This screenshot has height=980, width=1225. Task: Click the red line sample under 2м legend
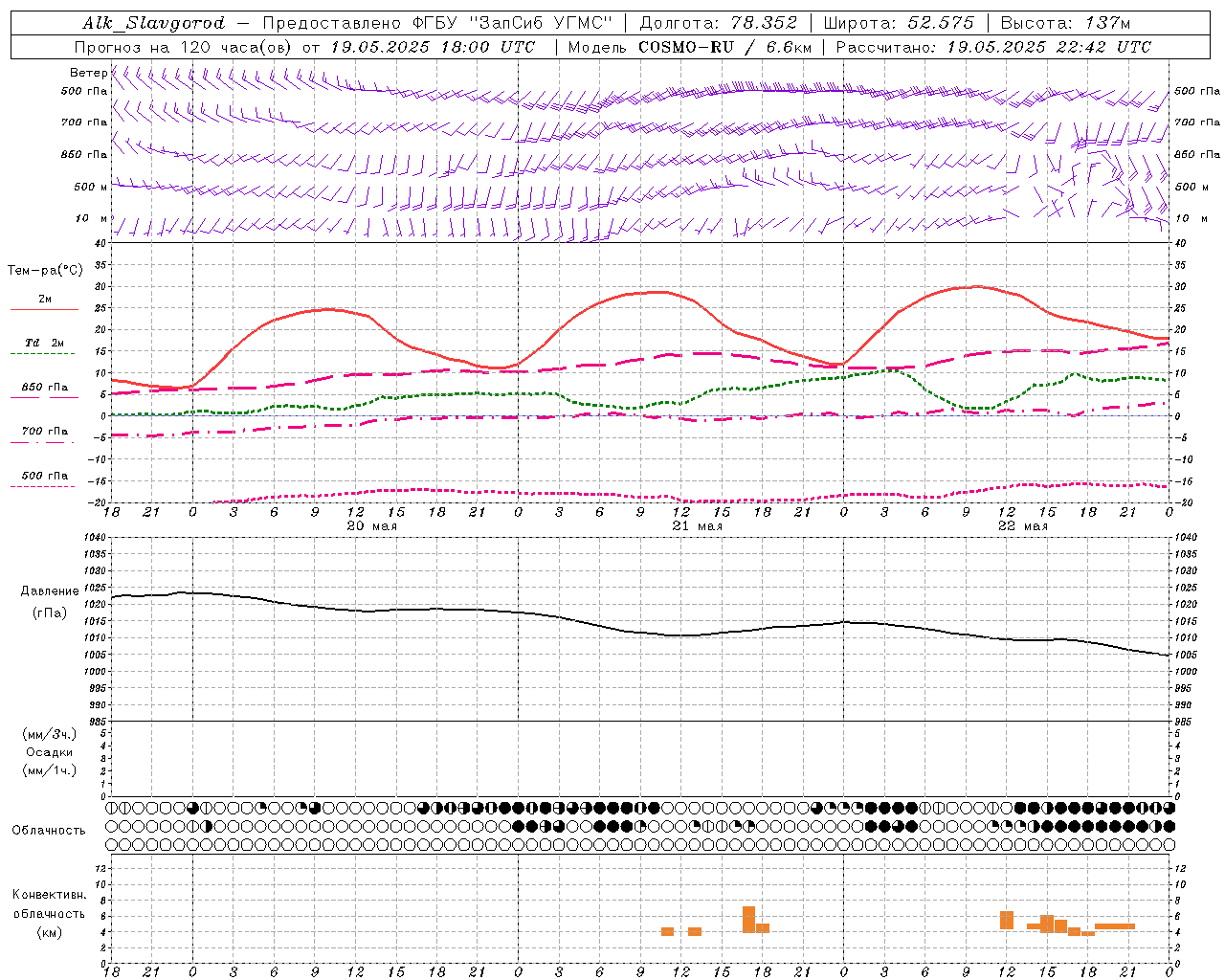(44, 309)
